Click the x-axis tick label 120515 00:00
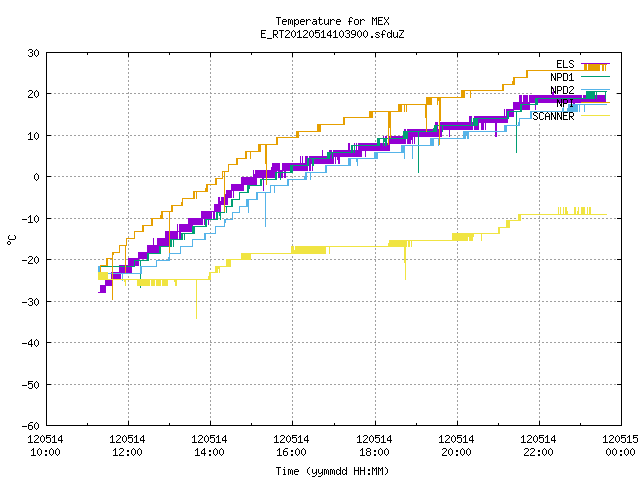The width and height of the screenshot is (640, 480). [620, 446]
